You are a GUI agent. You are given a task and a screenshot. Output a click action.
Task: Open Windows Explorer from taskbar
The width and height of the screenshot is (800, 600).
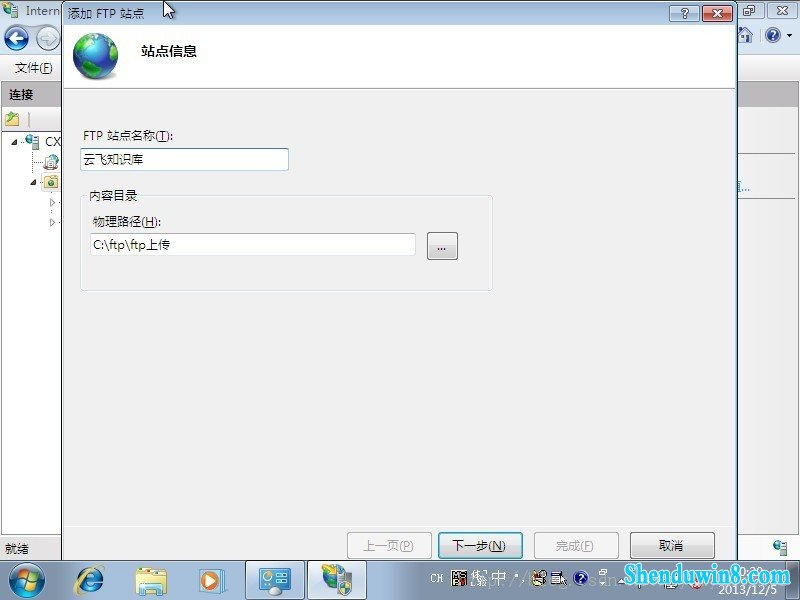tap(151, 581)
